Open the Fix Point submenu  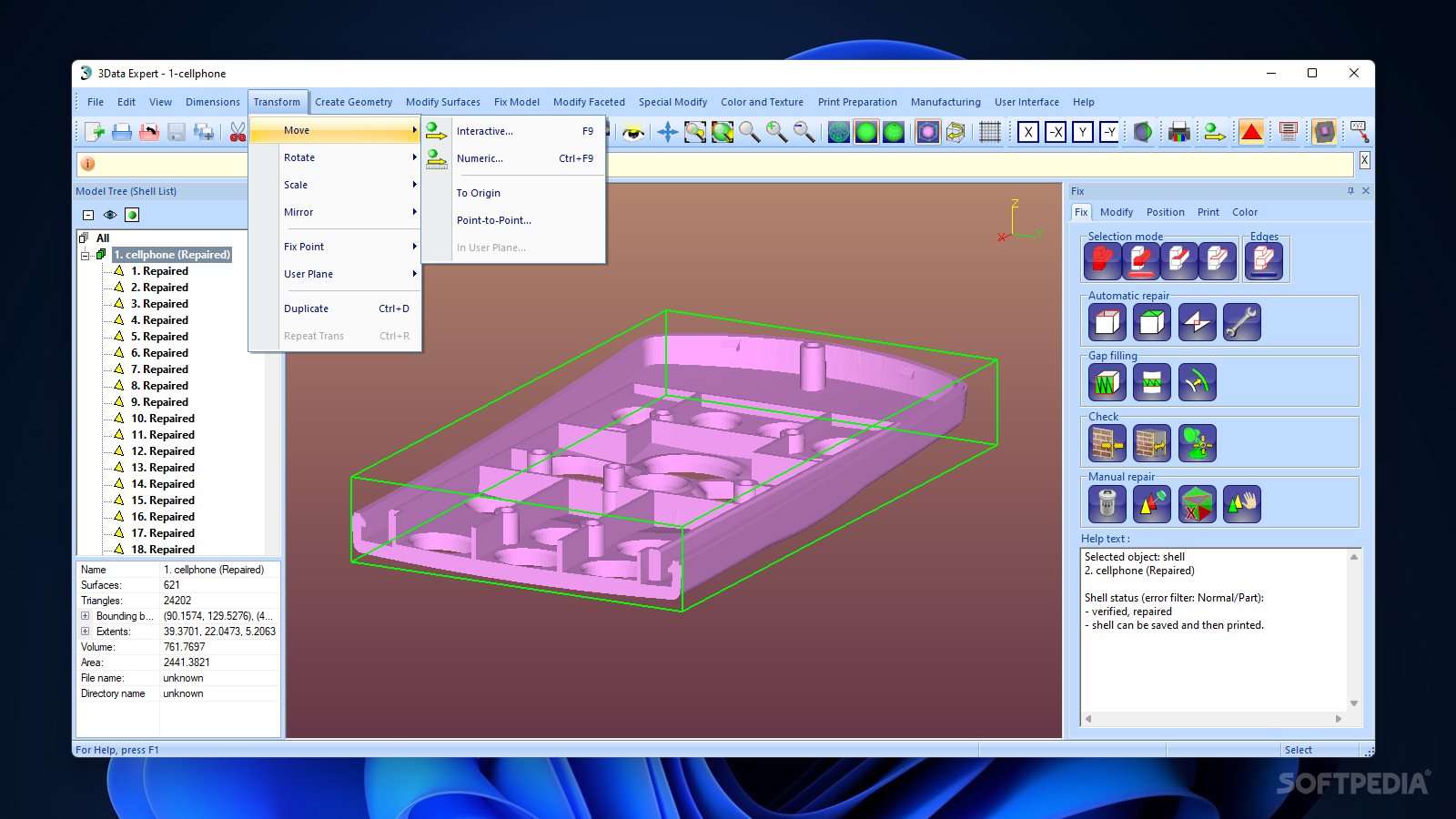pos(335,247)
